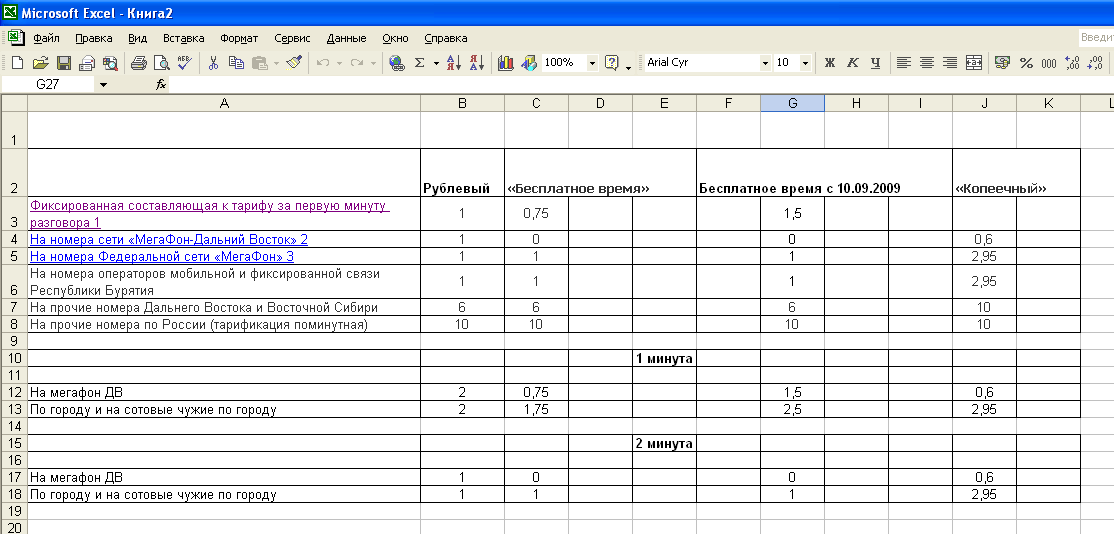Screen dimensions: 1114x534
Task: Toggle bold formatting (Ж)
Action: pos(829,62)
